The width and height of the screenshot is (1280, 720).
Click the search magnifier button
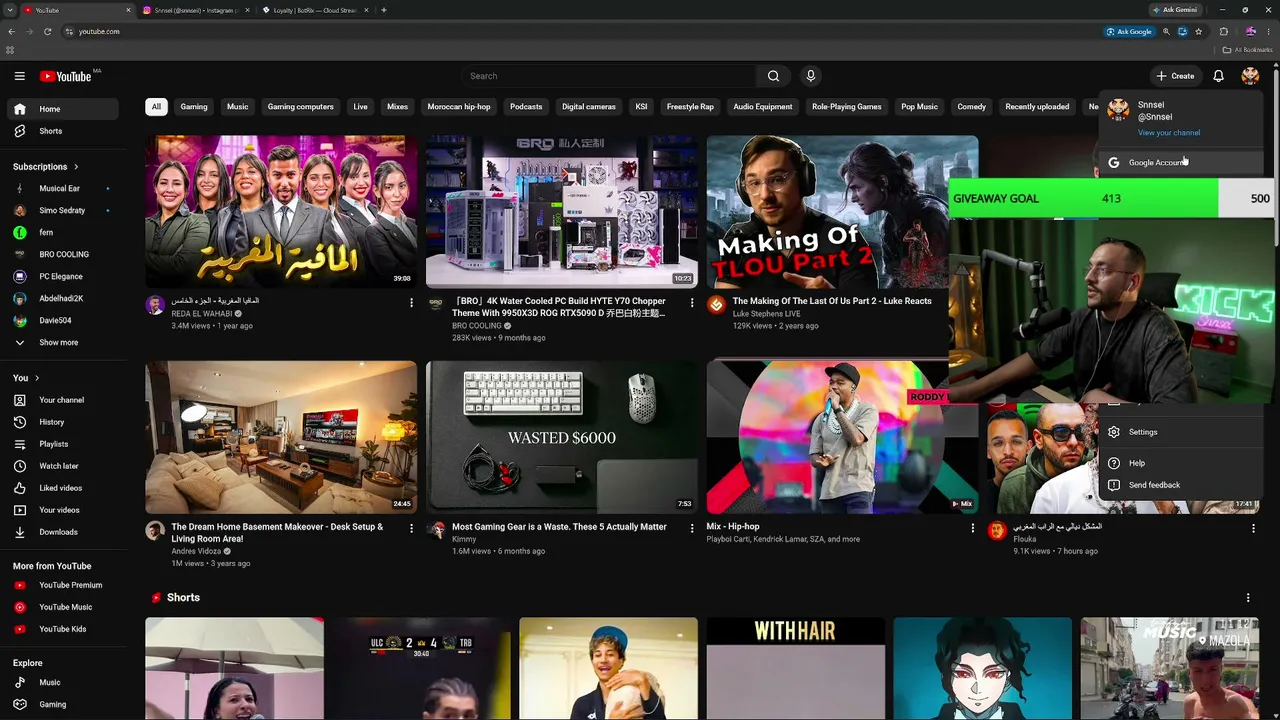773,76
